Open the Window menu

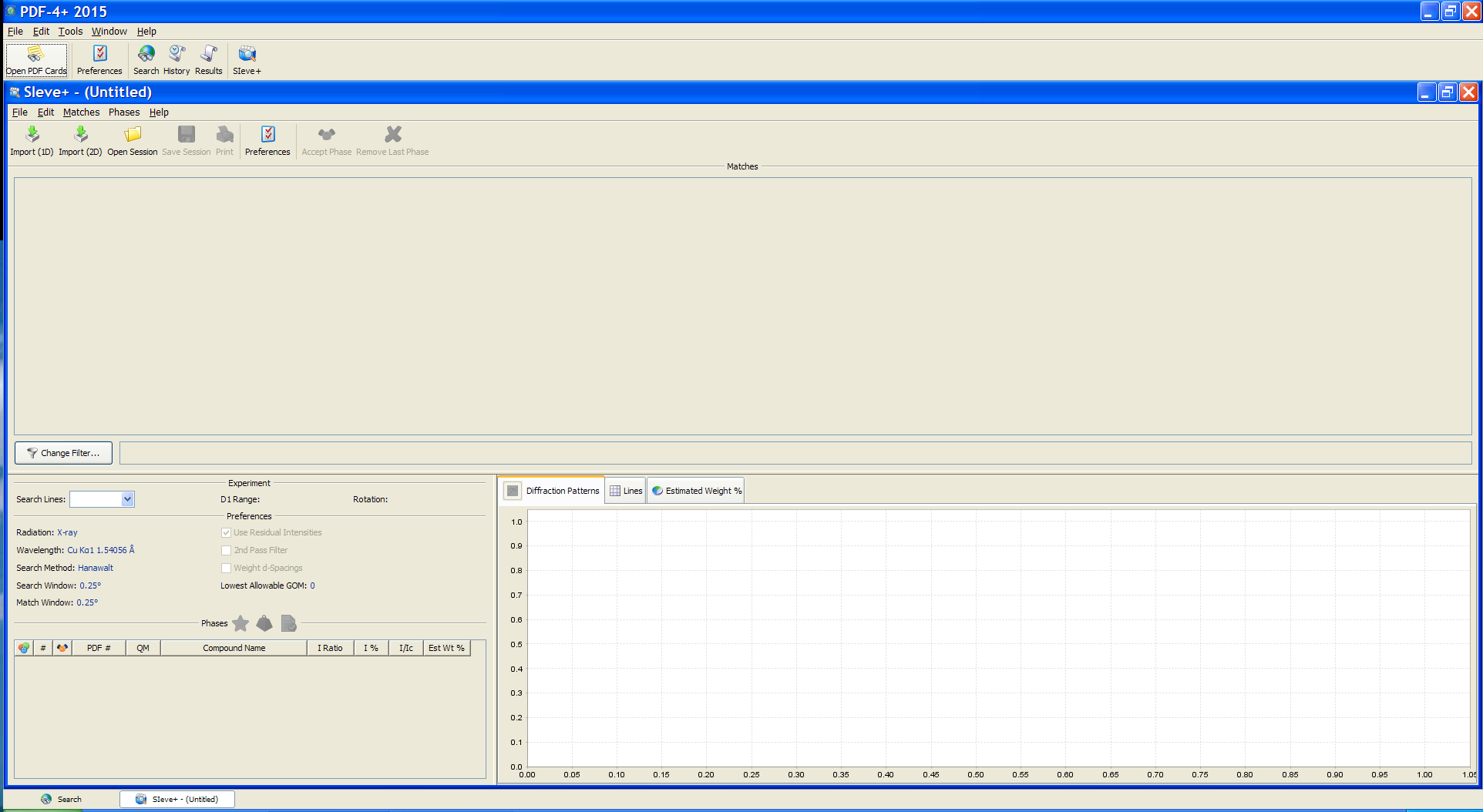pos(109,32)
